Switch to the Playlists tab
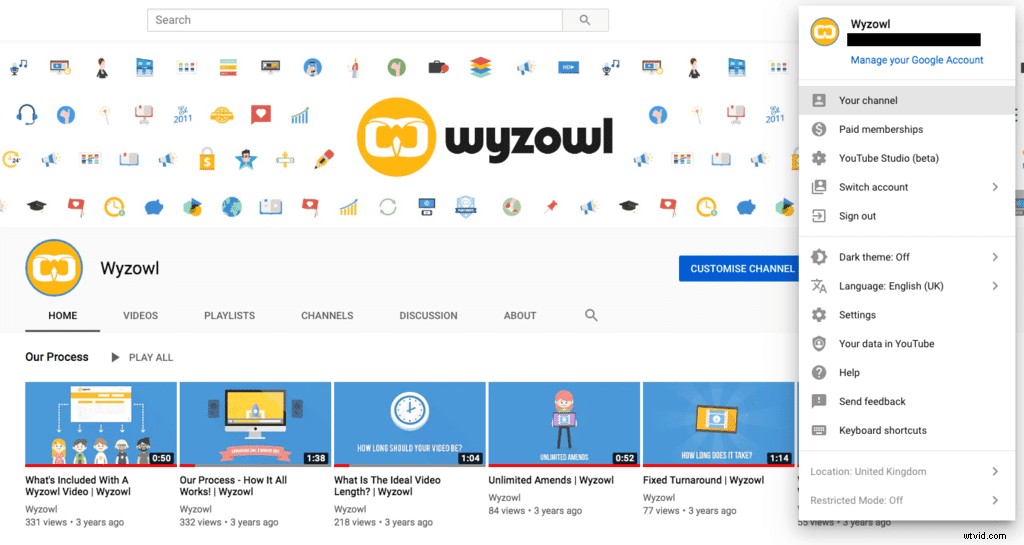 click(x=229, y=315)
